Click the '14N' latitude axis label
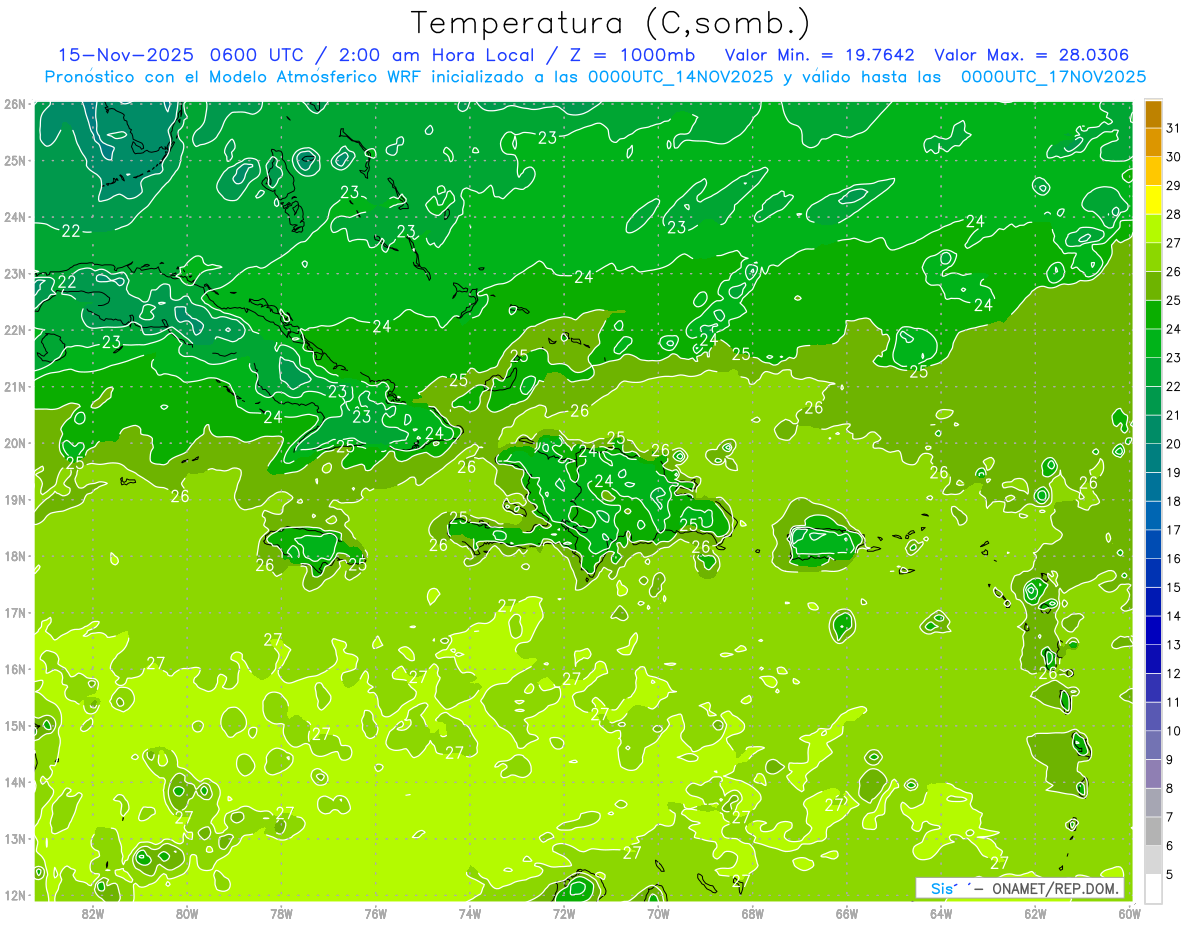 pyautogui.click(x=16, y=782)
